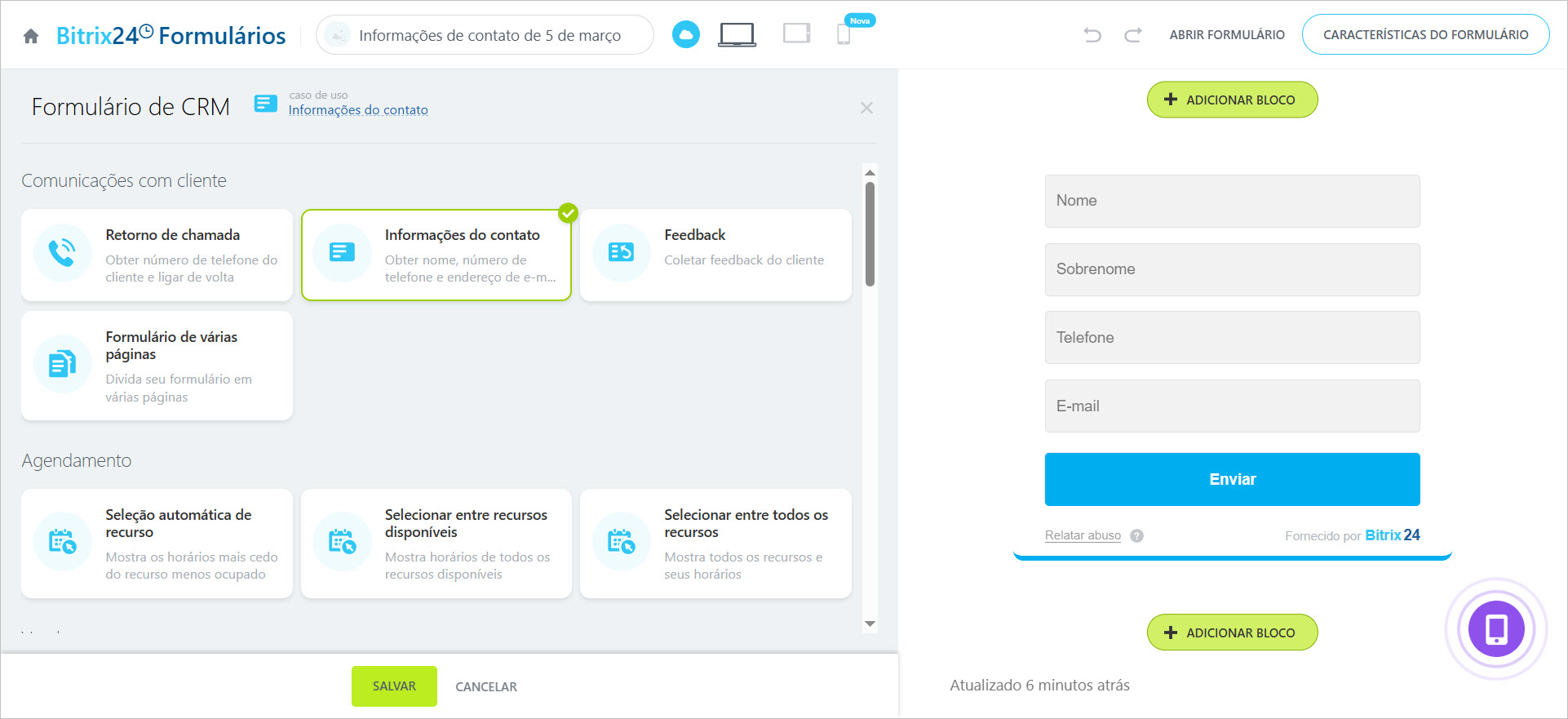Add block above the form
The width and height of the screenshot is (1568, 719).
1232,100
